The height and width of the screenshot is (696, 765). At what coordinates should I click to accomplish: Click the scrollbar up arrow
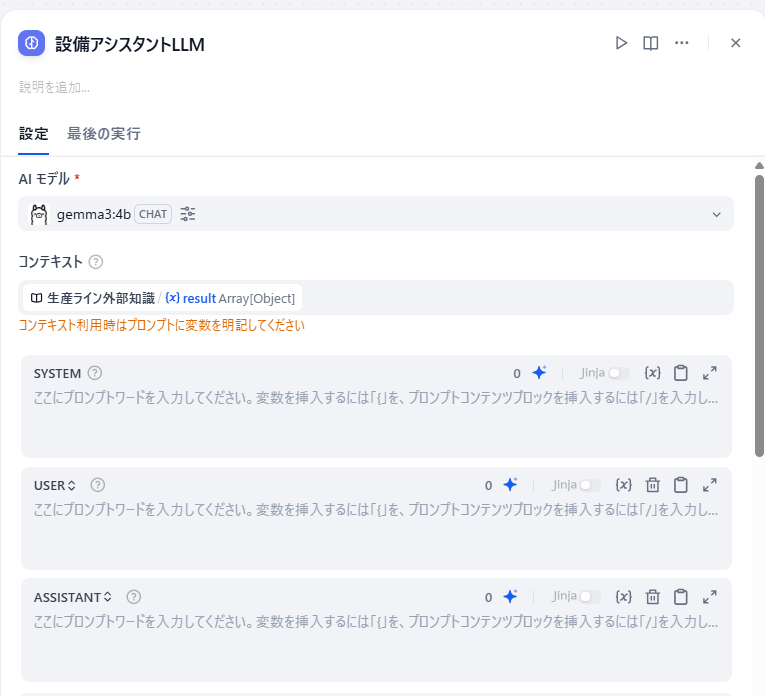click(759, 166)
